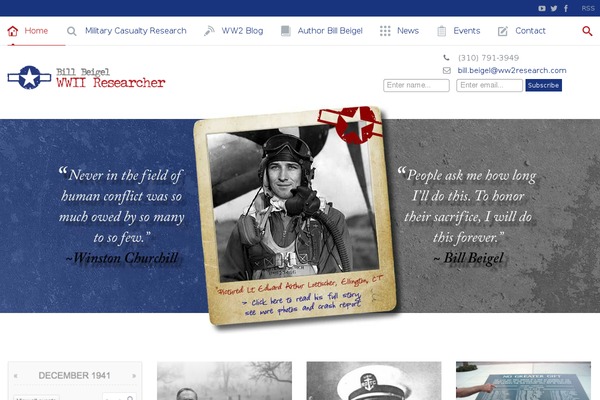Click the Bill Beigel WWII Researcher logo text
The width and height of the screenshot is (600, 400).
111,78
